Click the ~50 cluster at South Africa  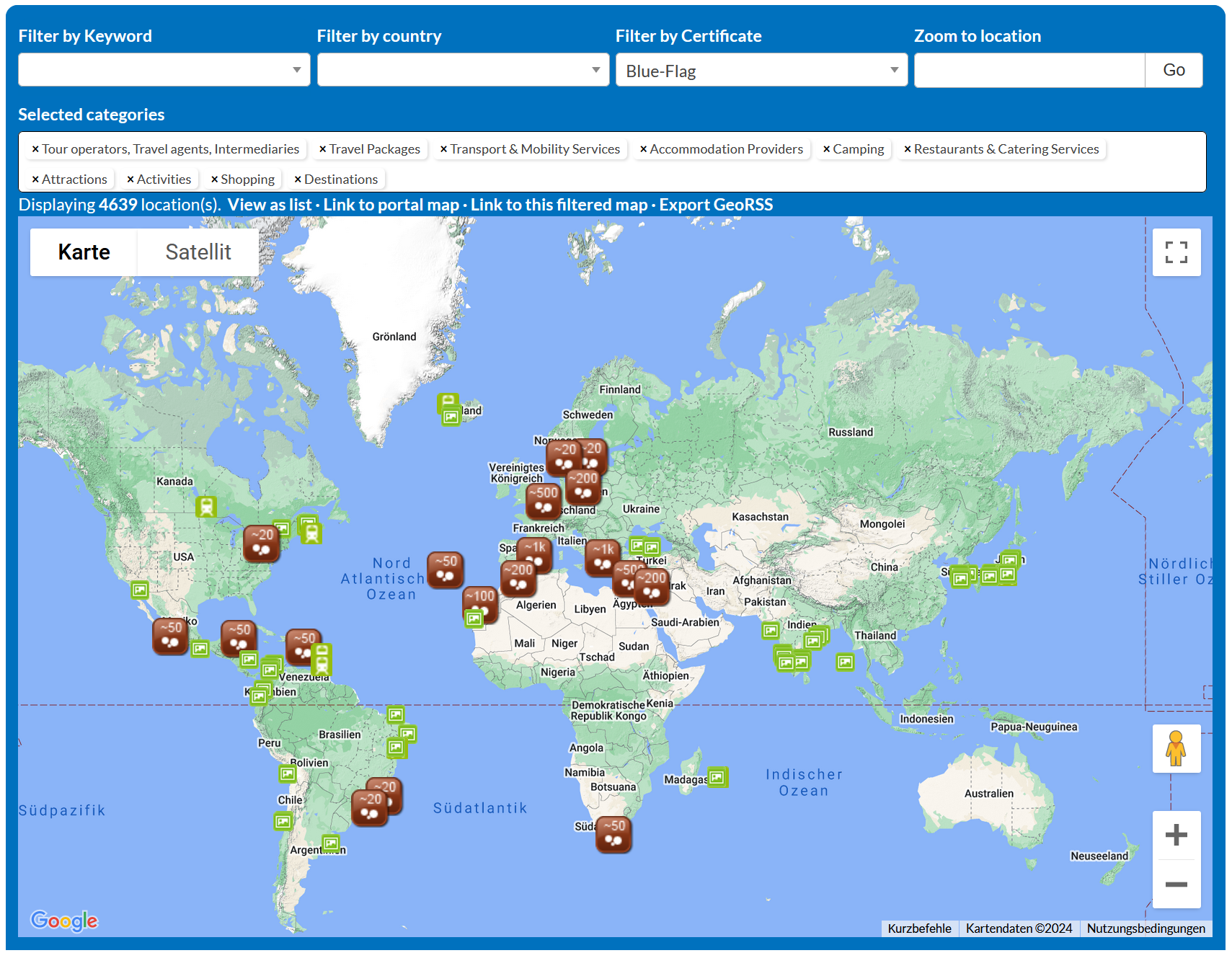(613, 833)
